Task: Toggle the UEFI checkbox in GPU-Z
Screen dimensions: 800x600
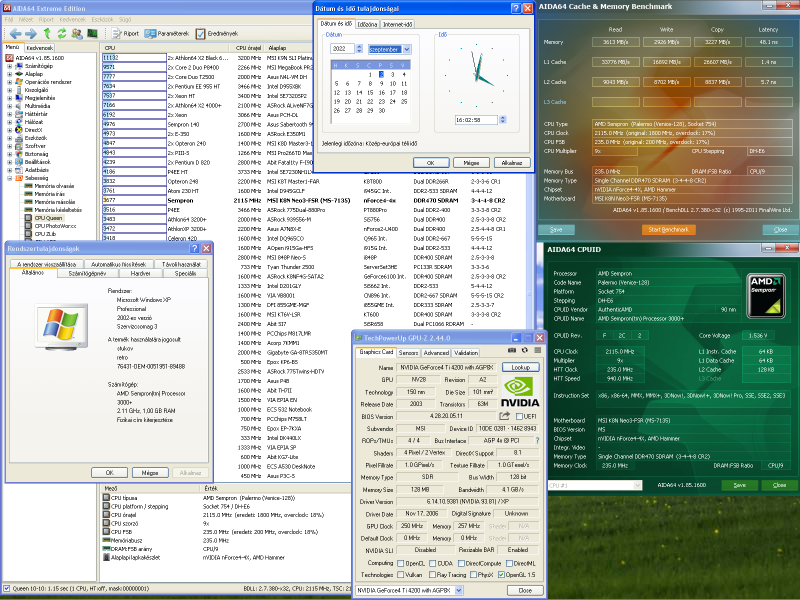Action: pos(519,416)
